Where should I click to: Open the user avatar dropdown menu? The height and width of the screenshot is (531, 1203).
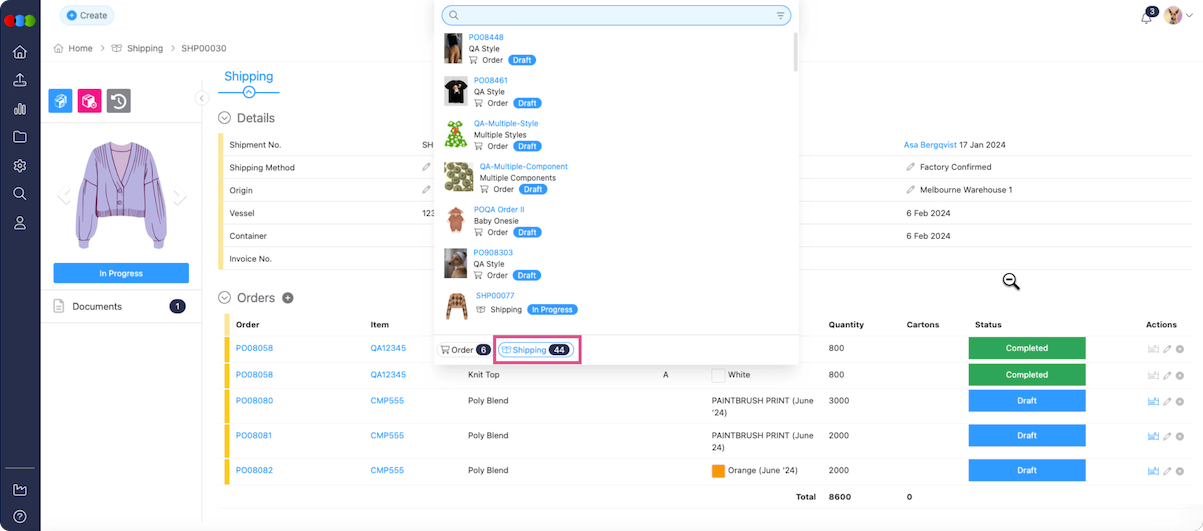pos(1178,17)
